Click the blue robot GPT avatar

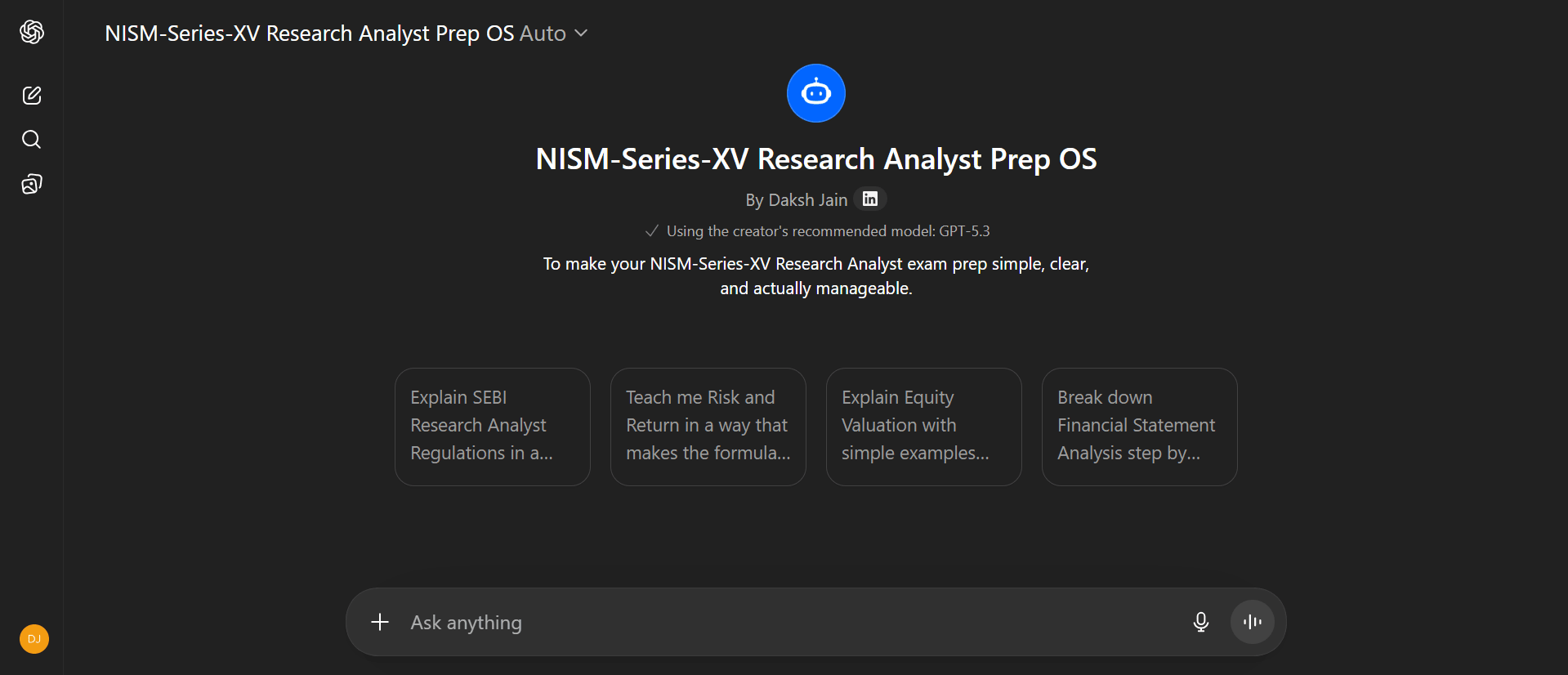pos(815,93)
